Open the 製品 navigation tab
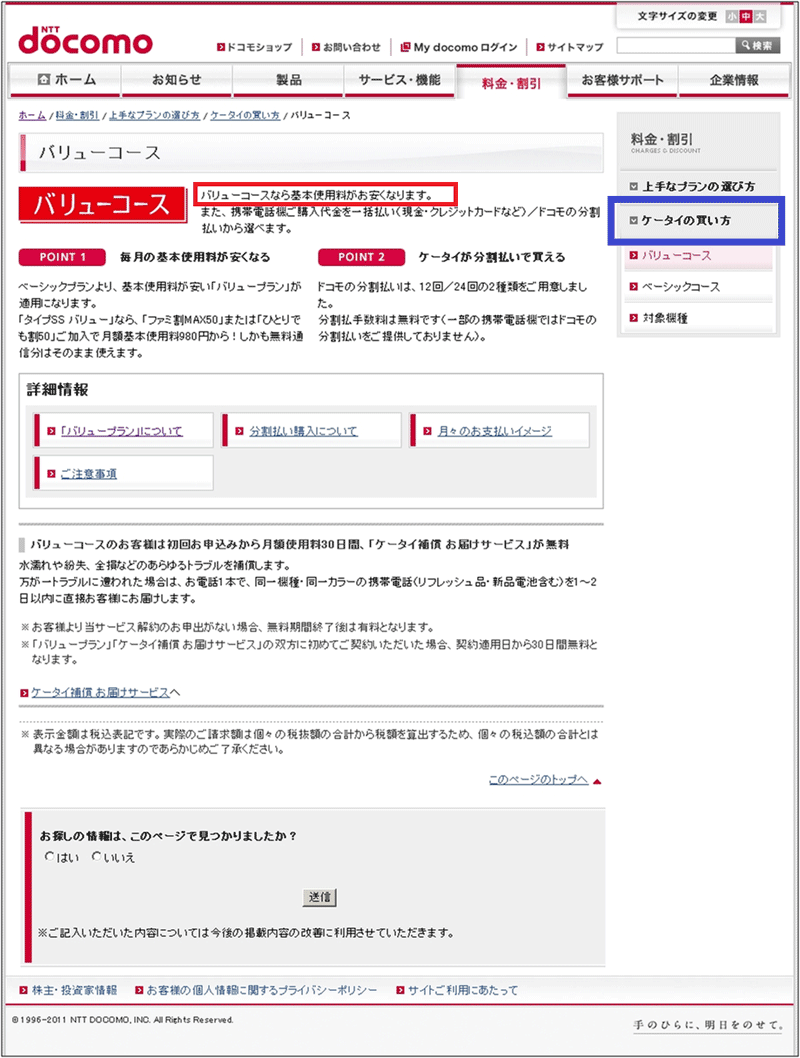Screen dimensions: 800x1058 click(x=289, y=80)
